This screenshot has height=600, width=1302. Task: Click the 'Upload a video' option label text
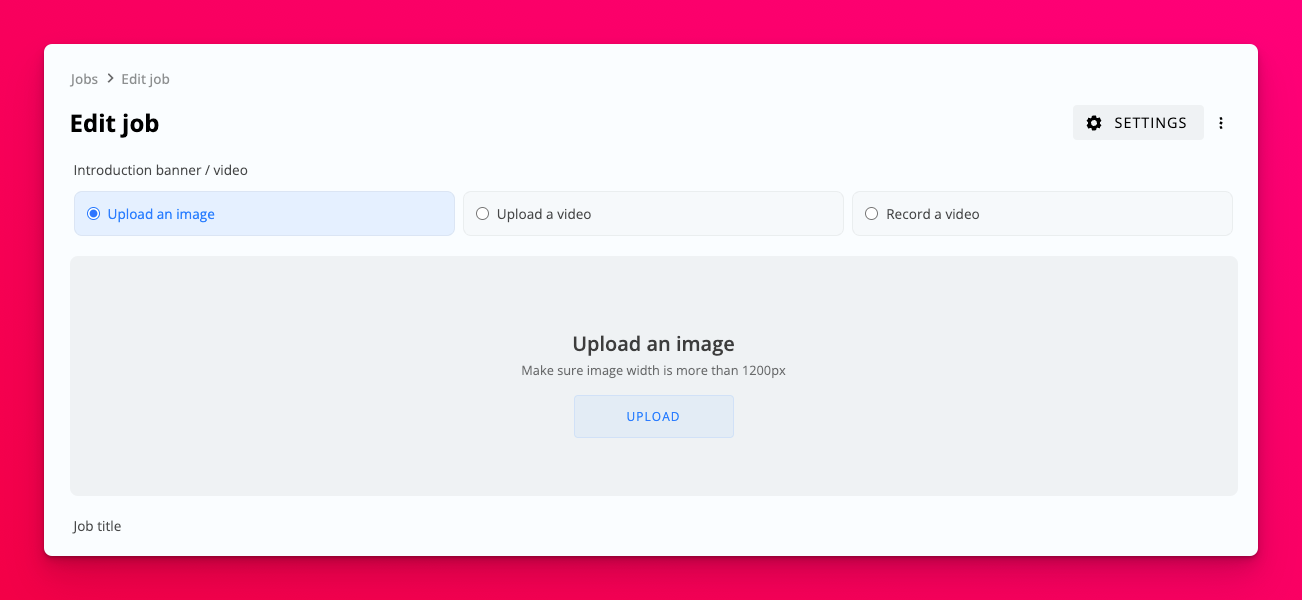click(544, 214)
